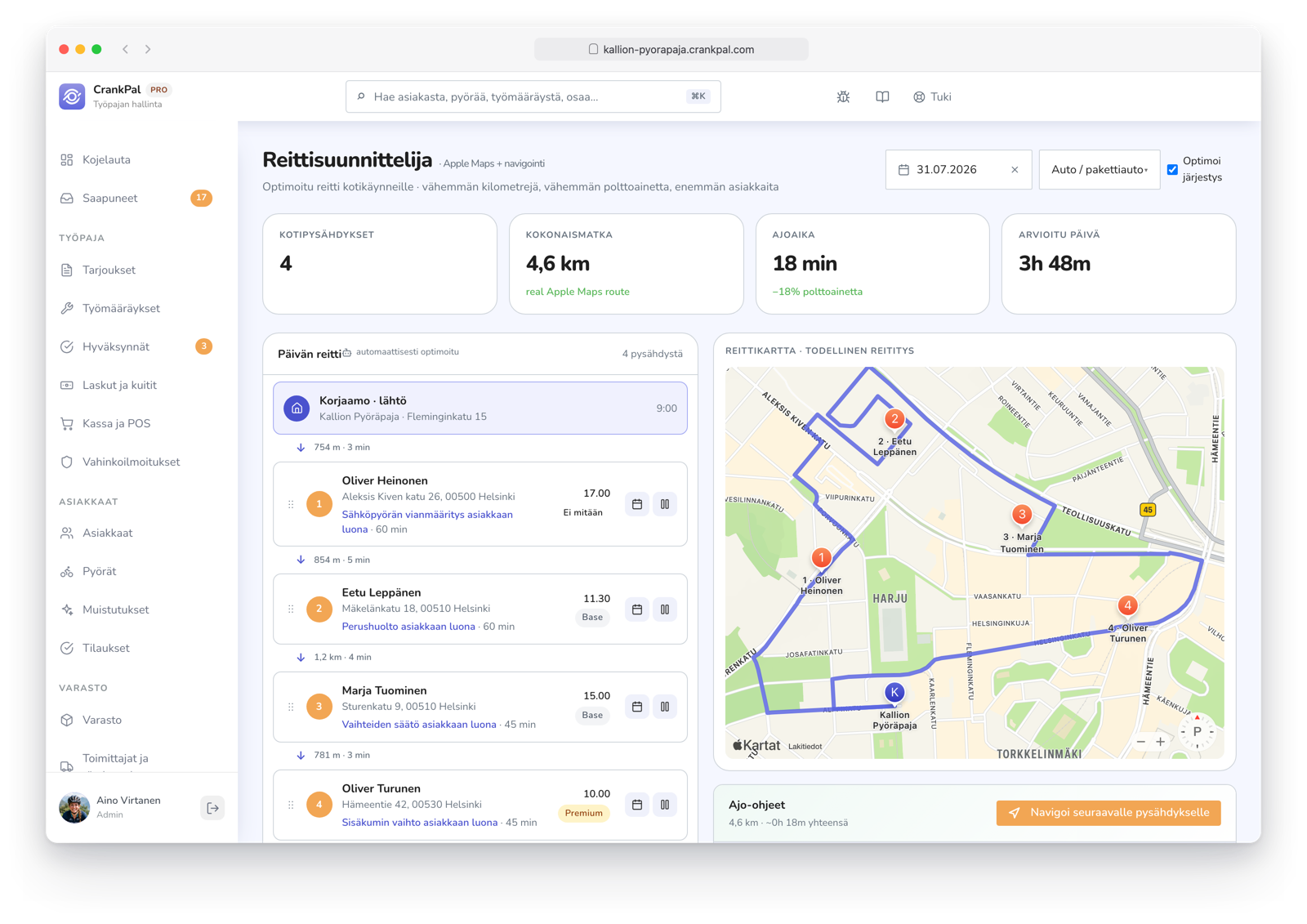The image size is (1307, 924).
Task: Focus the customer search field
Action: click(533, 96)
